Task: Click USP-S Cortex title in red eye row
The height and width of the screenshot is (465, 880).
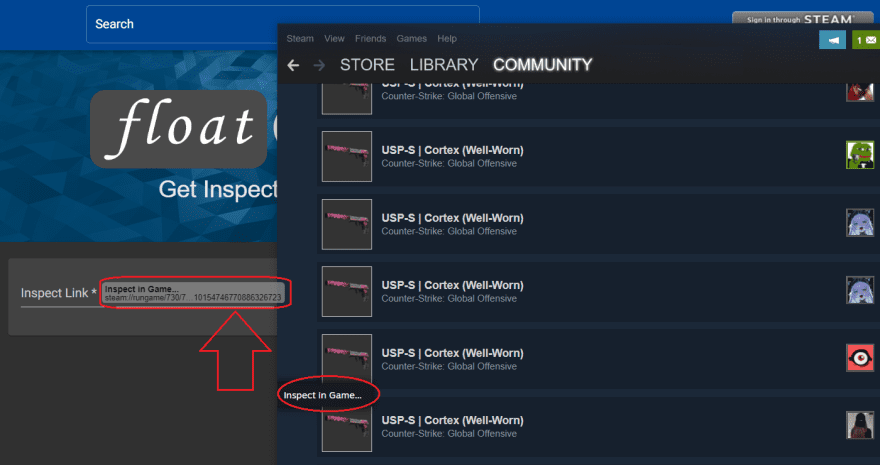Action: 452,353
